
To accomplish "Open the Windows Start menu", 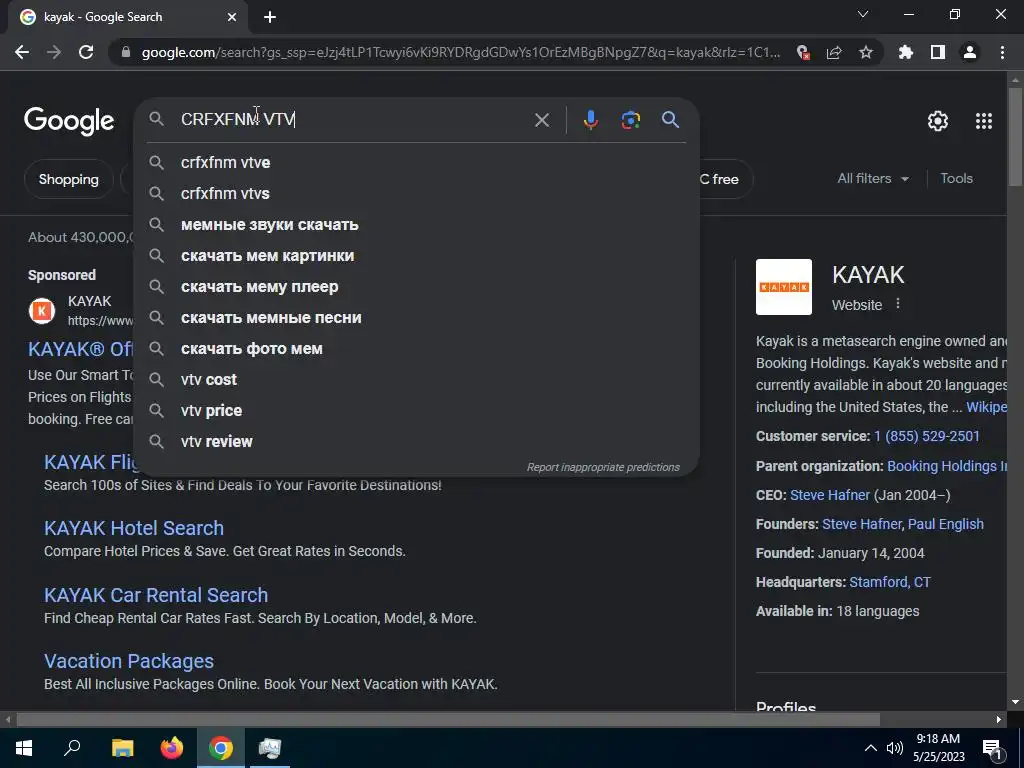I will [24, 748].
